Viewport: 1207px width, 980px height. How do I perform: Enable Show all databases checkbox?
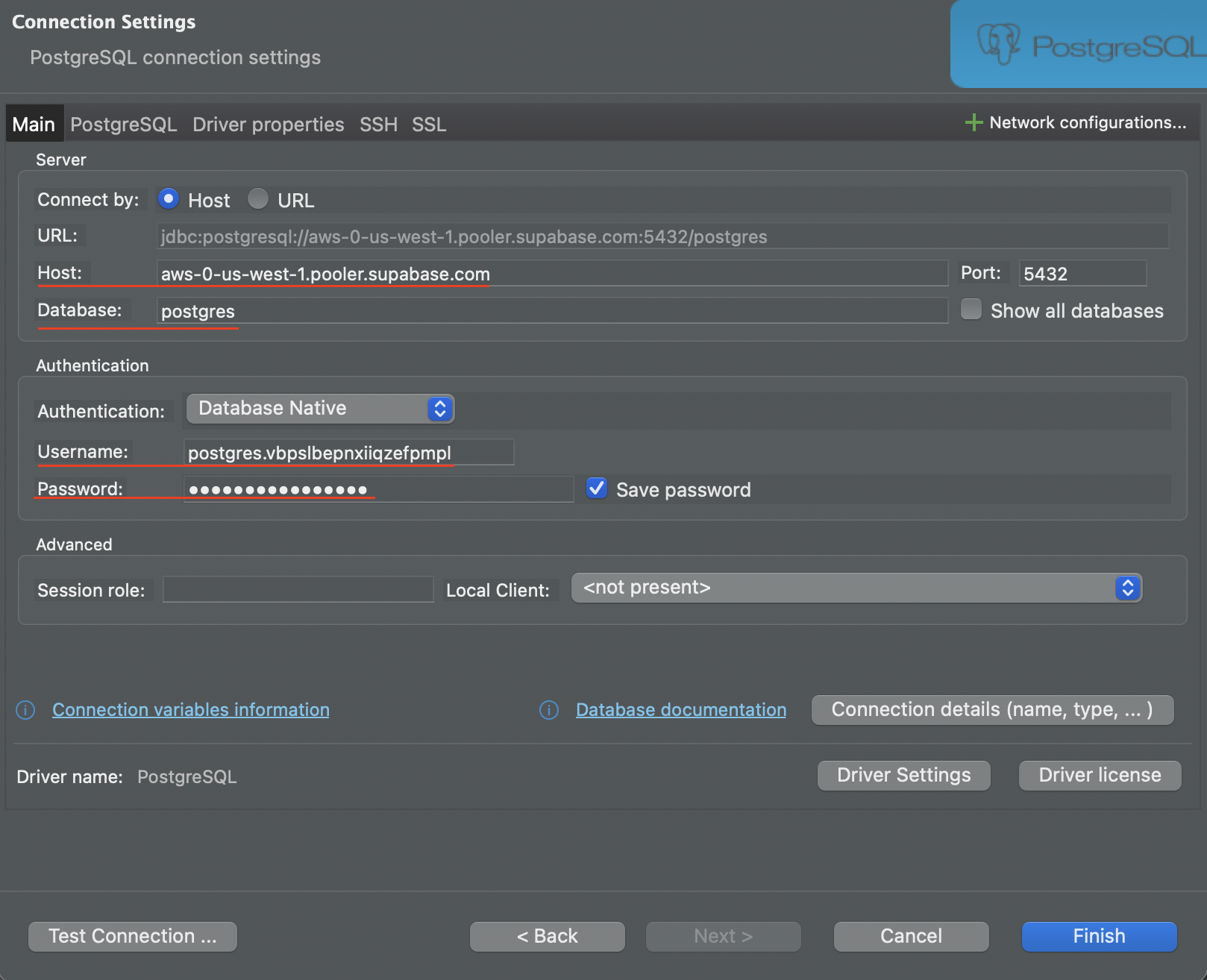[x=971, y=310]
